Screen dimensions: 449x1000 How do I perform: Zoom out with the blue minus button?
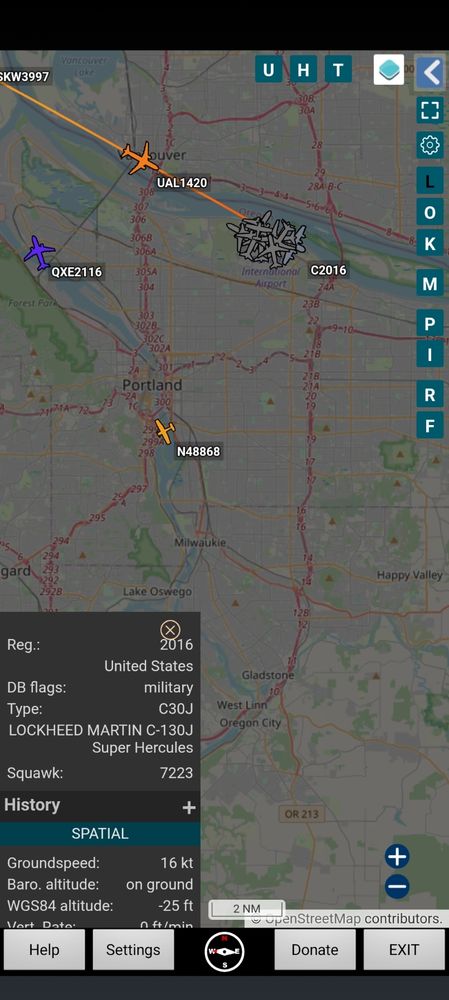click(397, 886)
